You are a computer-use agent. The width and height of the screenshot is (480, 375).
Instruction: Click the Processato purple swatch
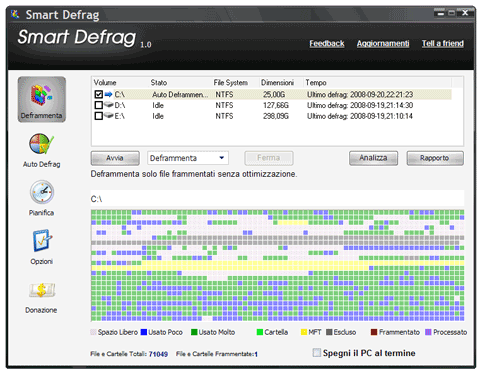click(428, 332)
